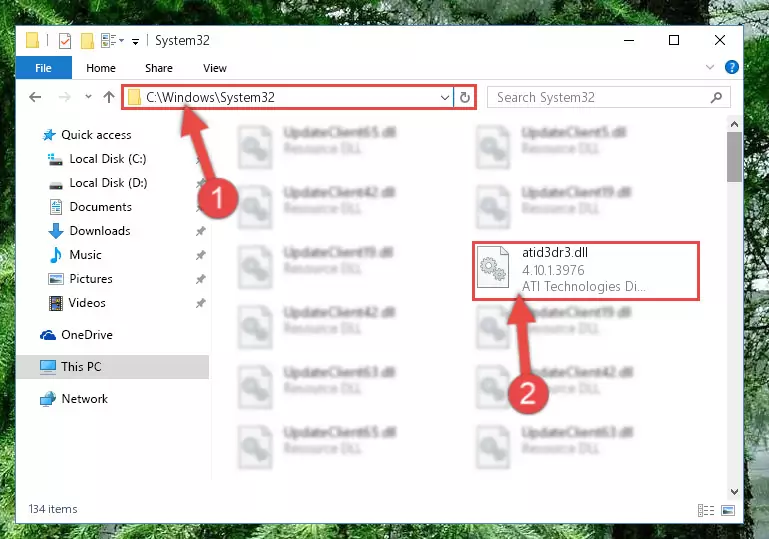Click the atid3dr3.dll gear file icon
769x539 pixels.
click(x=493, y=268)
